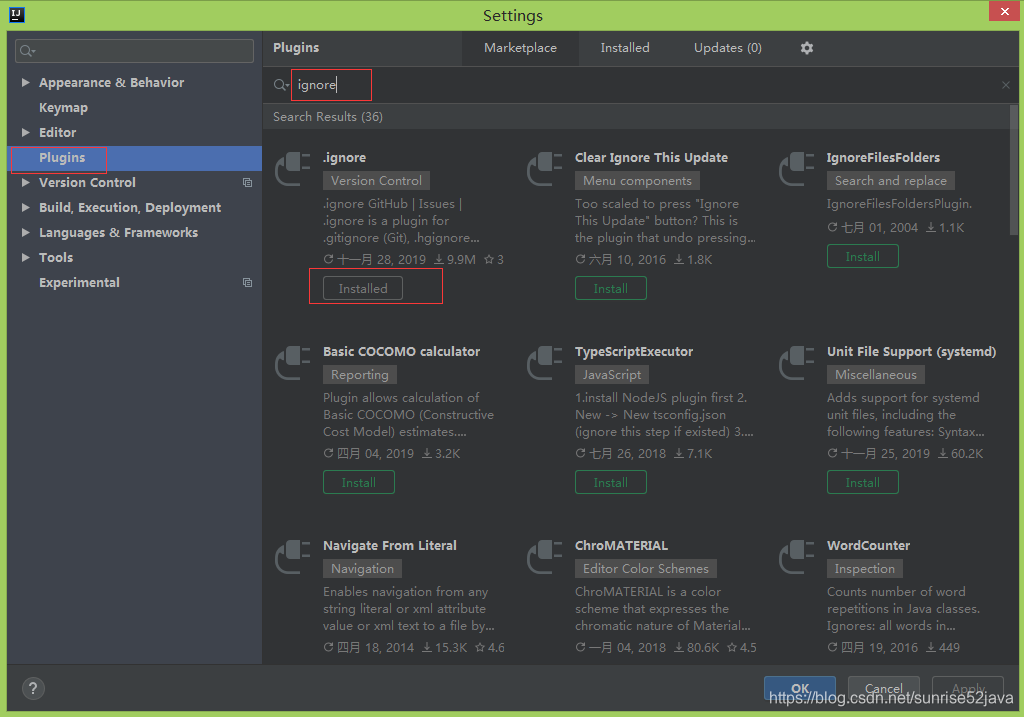Click the TypeScriptExecutor plugin icon
Image resolution: width=1024 pixels, height=717 pixels.
click(x=544, y=362)
